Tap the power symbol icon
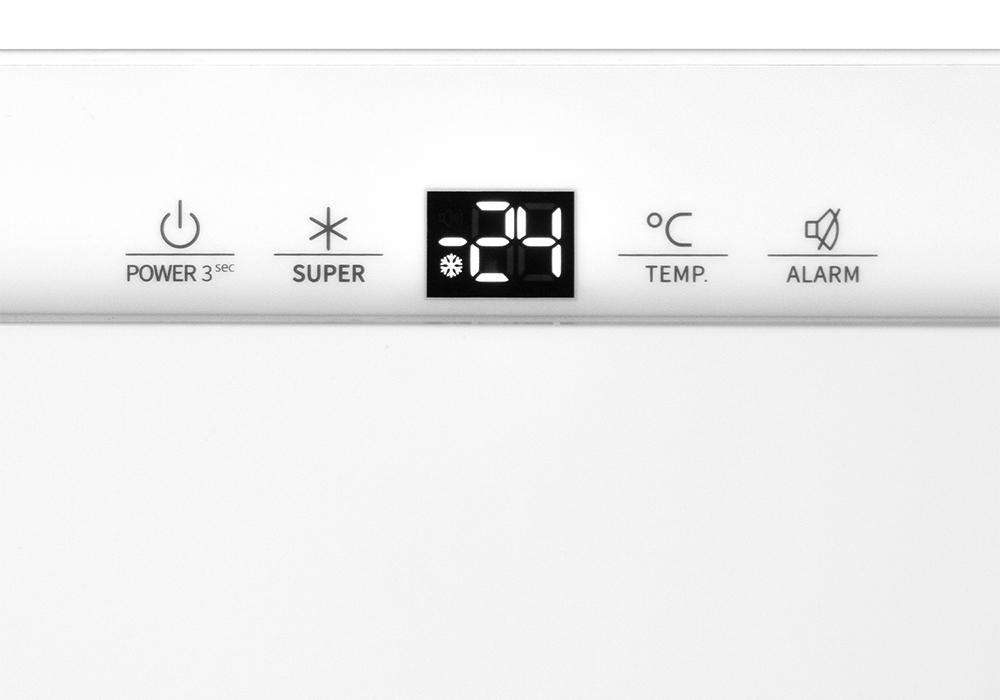Viewport: 1000px width, 700px height. [180, 224]
